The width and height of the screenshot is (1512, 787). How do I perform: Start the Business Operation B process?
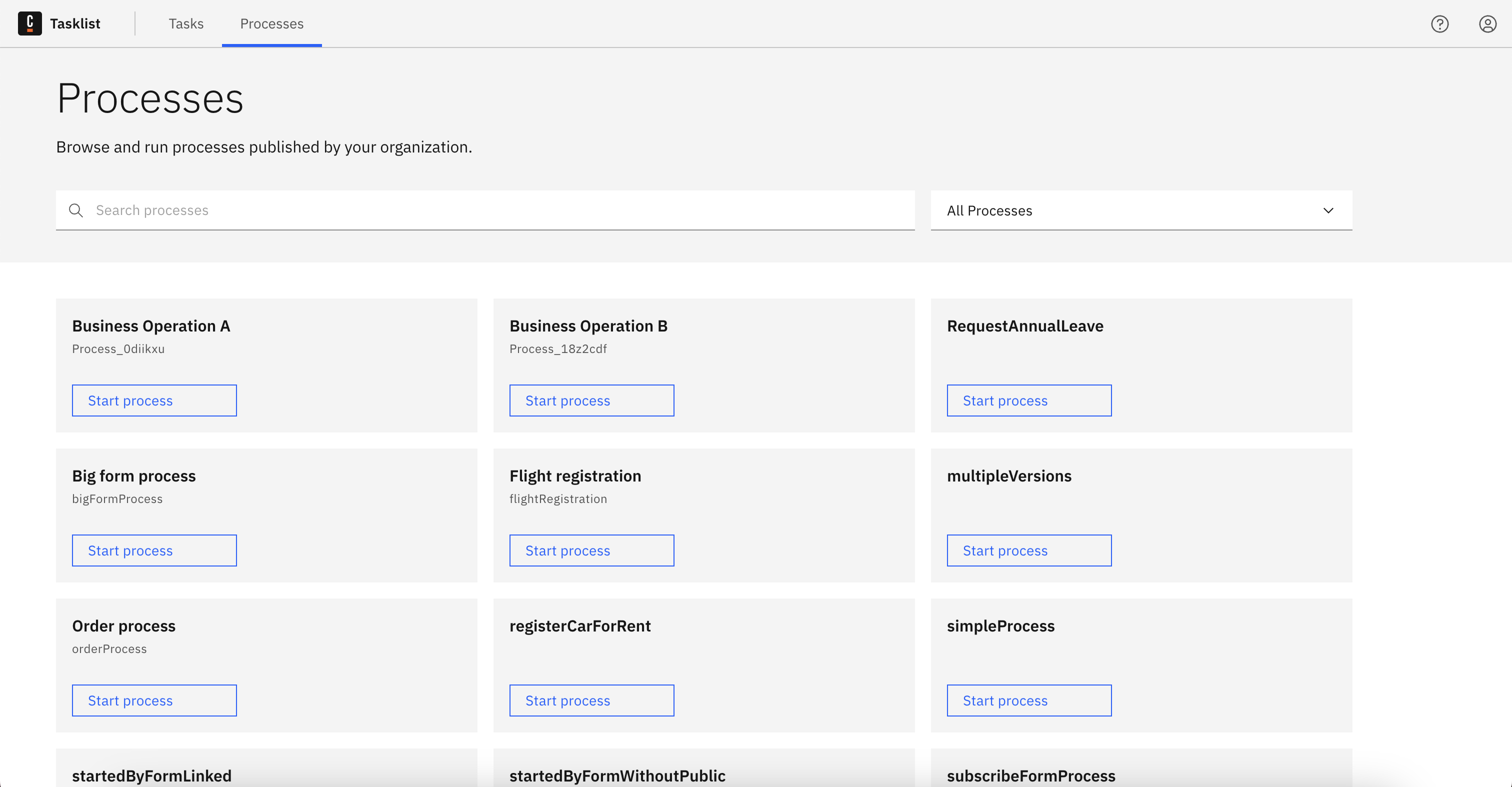[x=591, y=400]
